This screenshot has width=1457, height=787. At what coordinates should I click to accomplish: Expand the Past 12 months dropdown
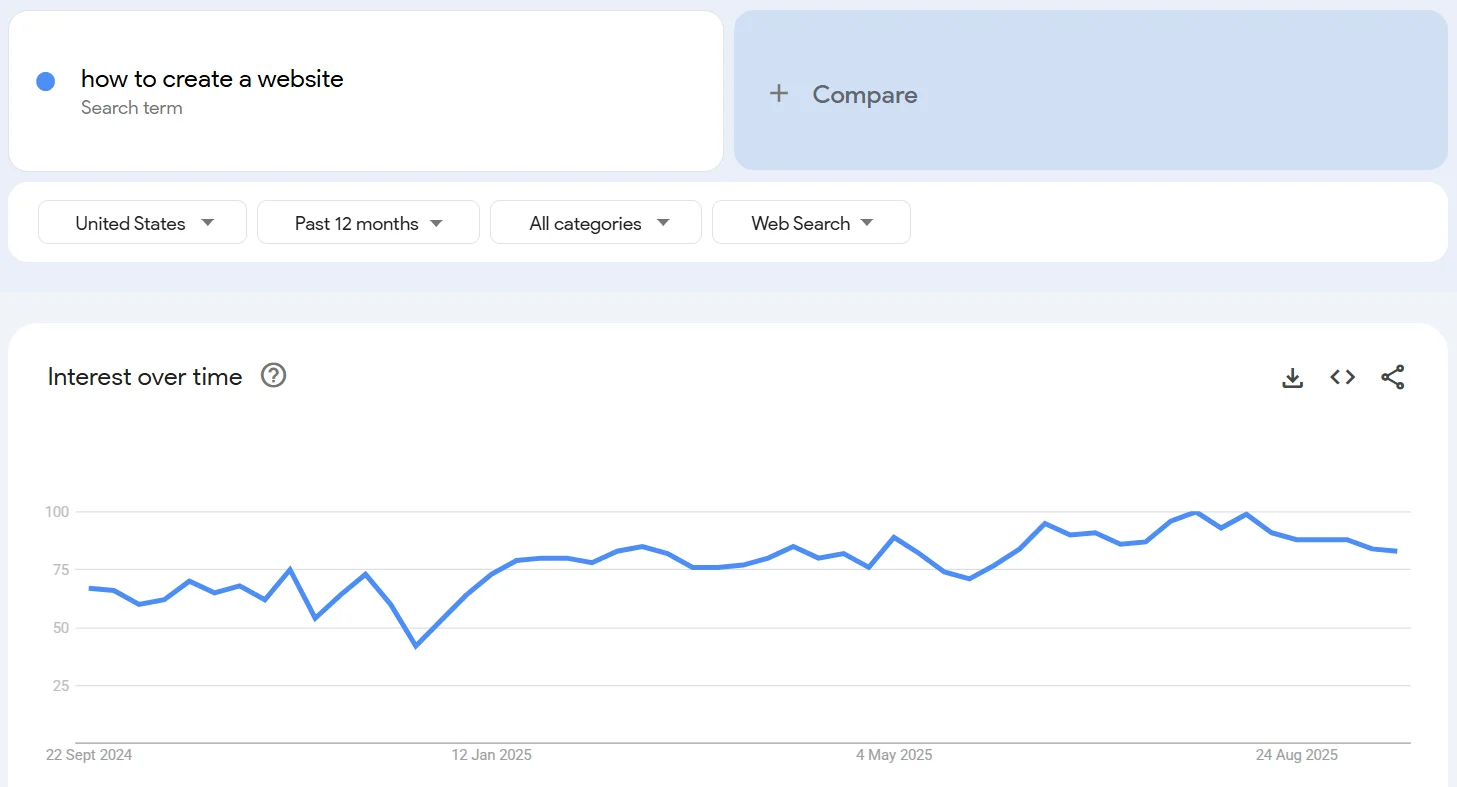point(368,222)
